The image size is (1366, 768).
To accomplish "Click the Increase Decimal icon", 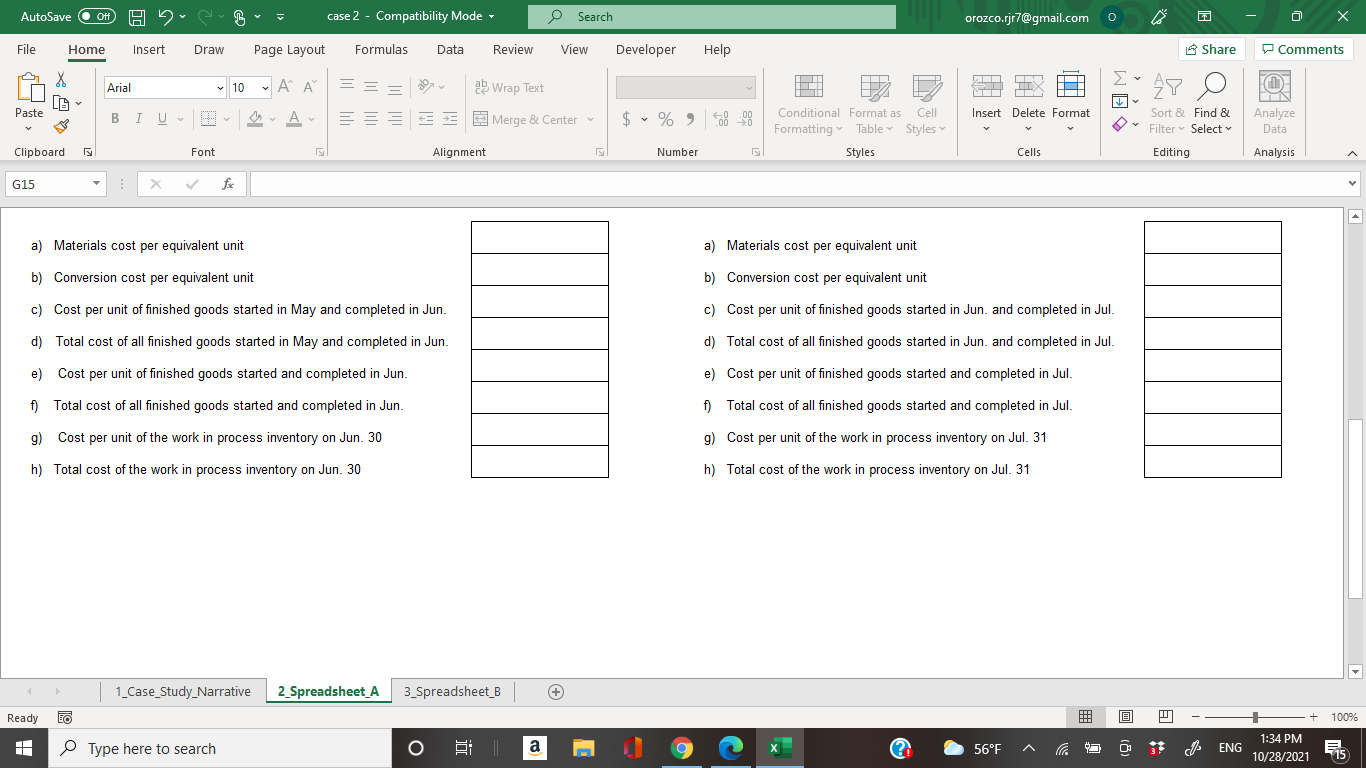I will pyautogui.click(x=720, y=119).
